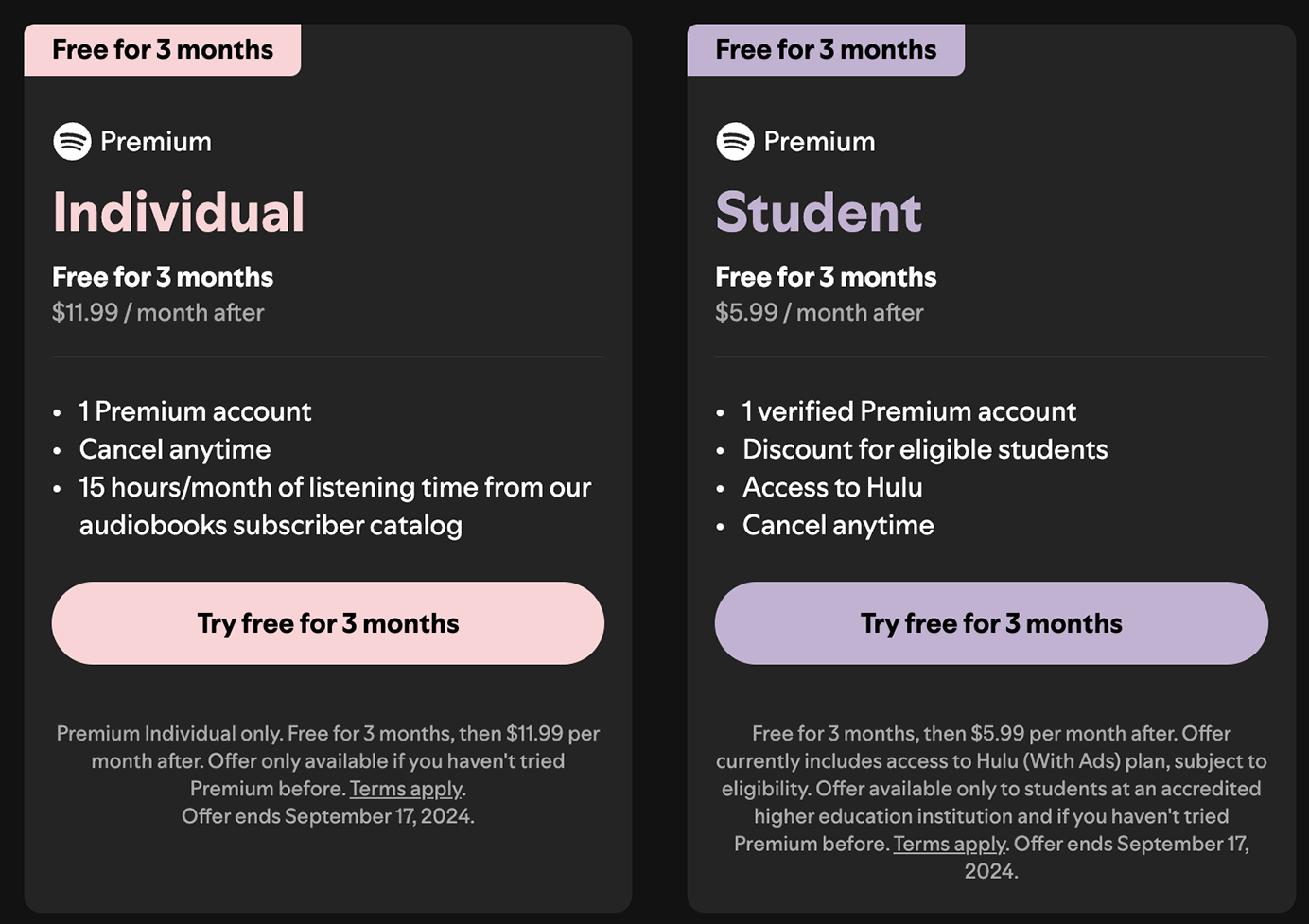
Task: Select the Student plan heading
Action: click(818, 212)
